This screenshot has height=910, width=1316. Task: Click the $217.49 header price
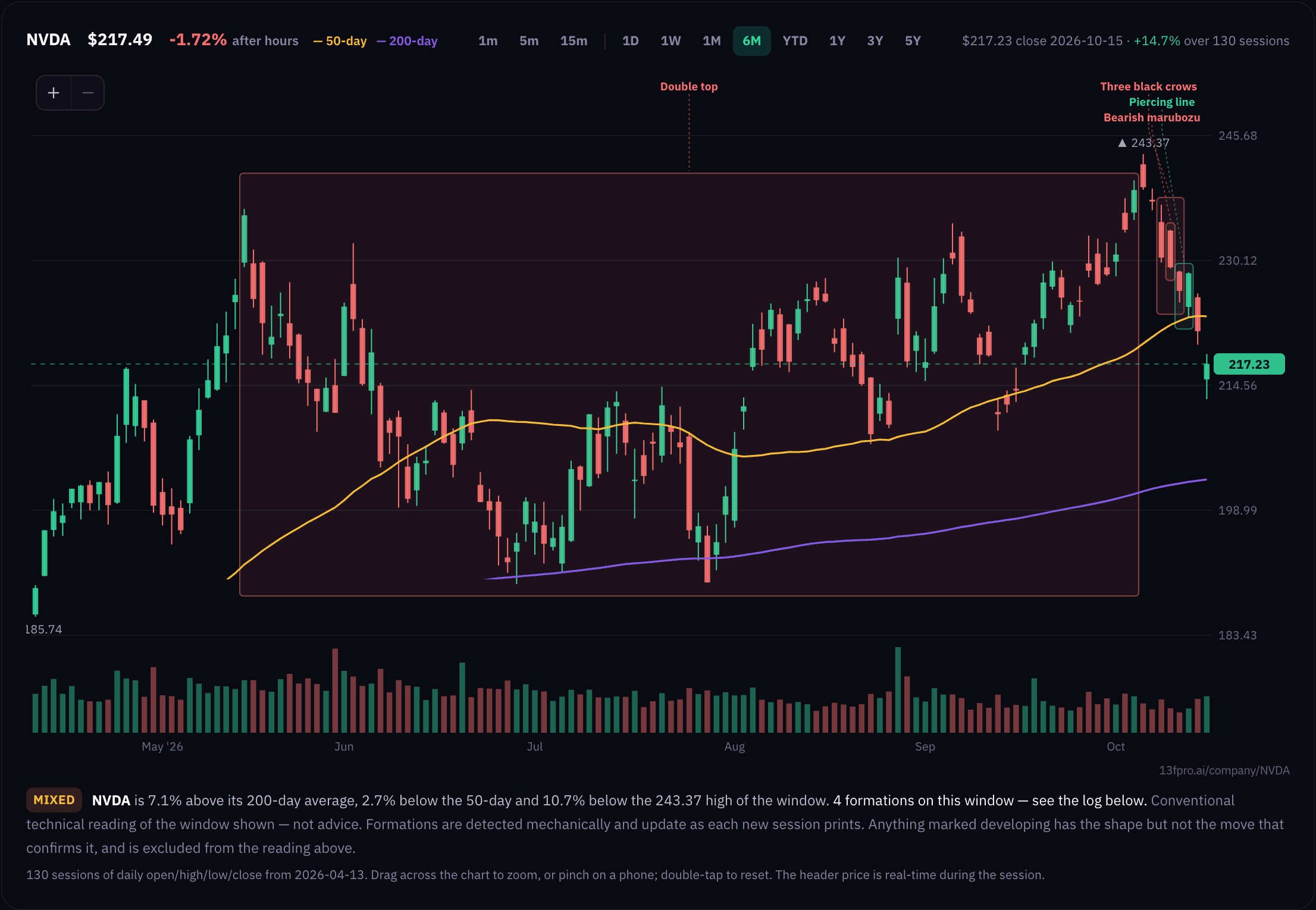pos(120,40)
